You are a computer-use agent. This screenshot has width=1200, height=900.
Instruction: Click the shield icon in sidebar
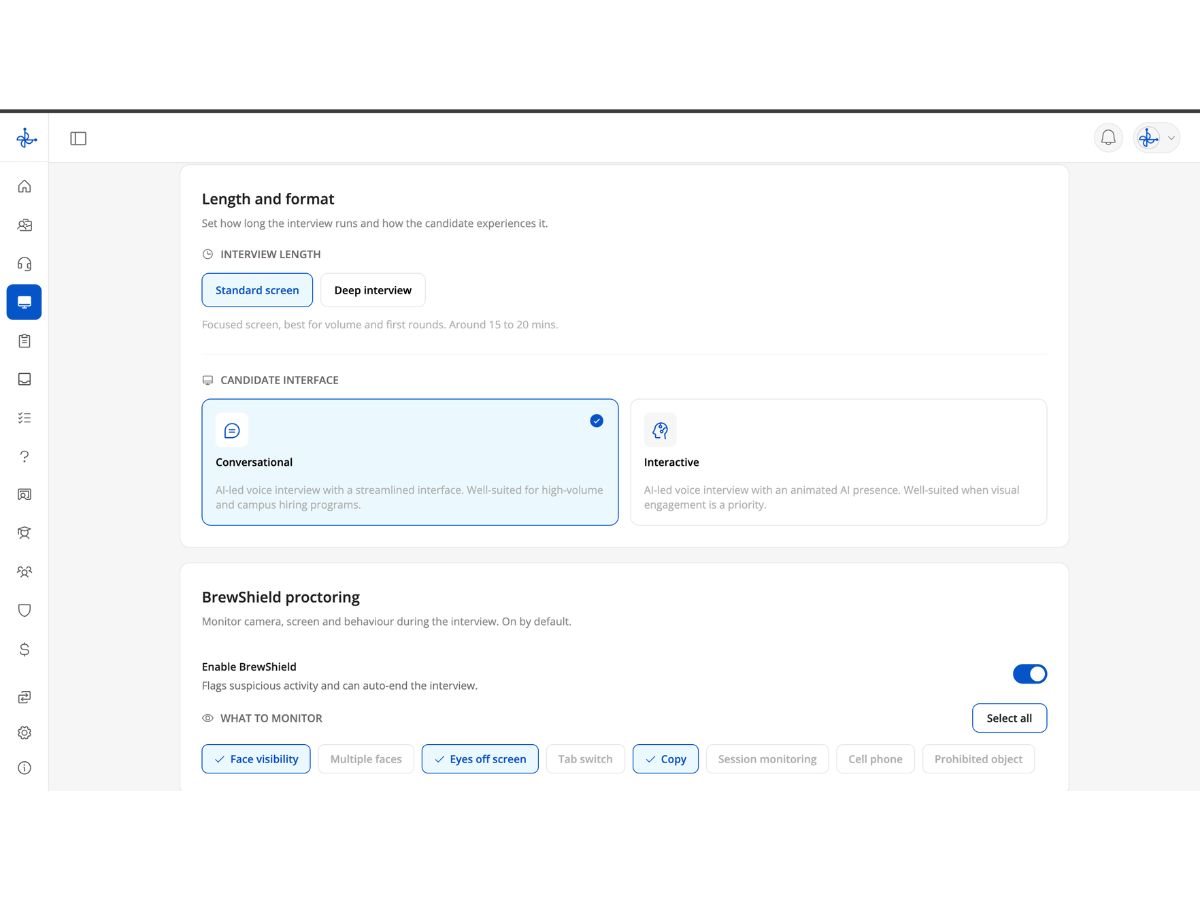[24, 610]
